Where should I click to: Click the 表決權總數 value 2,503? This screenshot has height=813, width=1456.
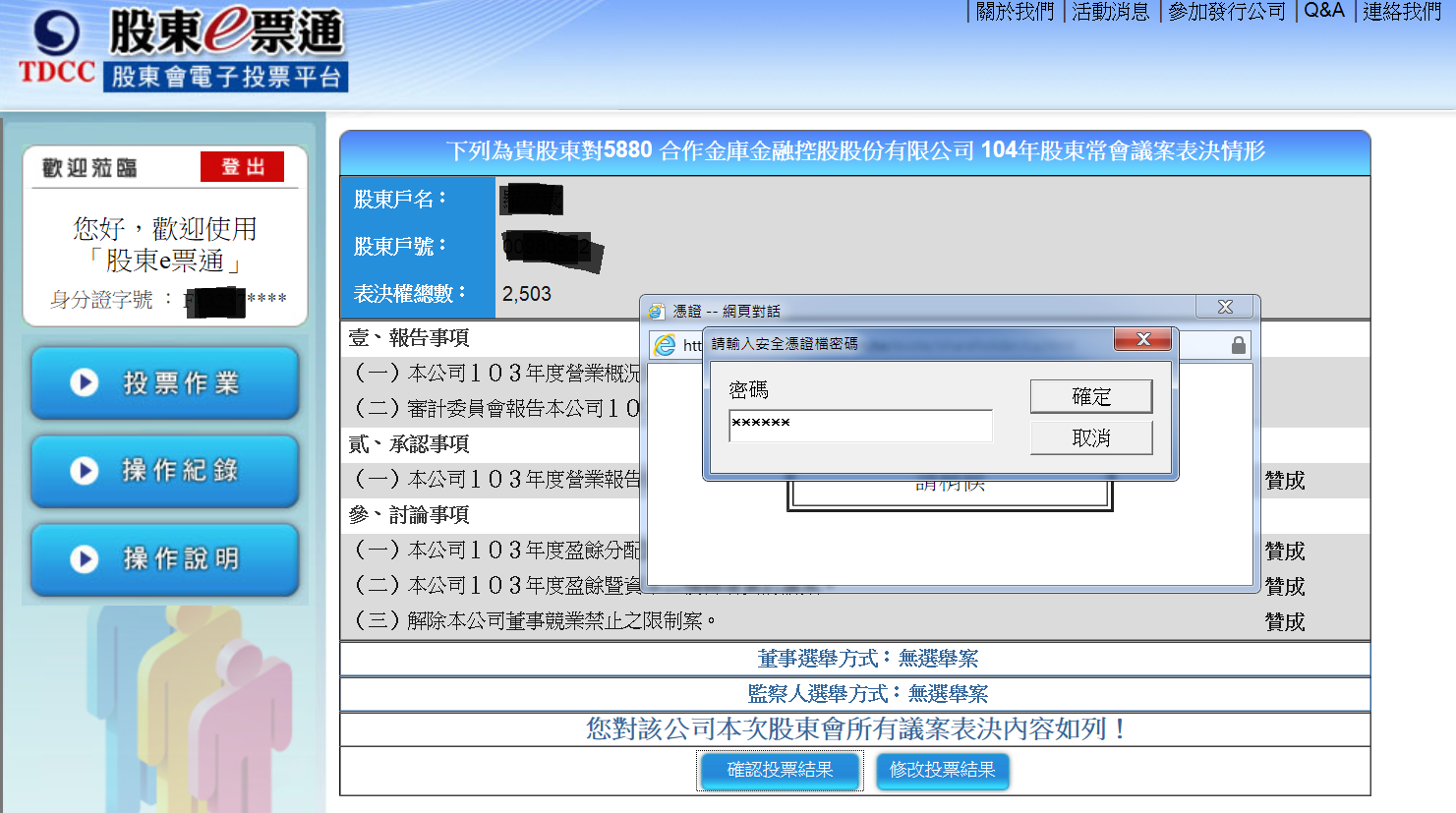coord(527,294)
